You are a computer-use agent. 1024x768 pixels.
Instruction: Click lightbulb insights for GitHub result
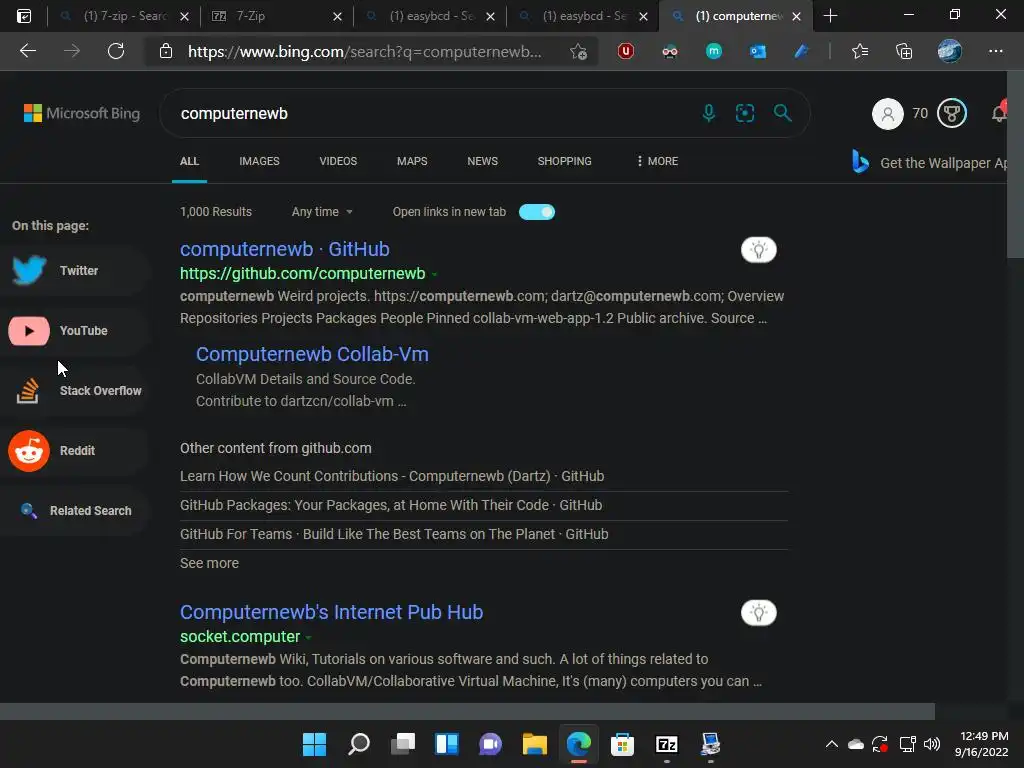point(758,249)
